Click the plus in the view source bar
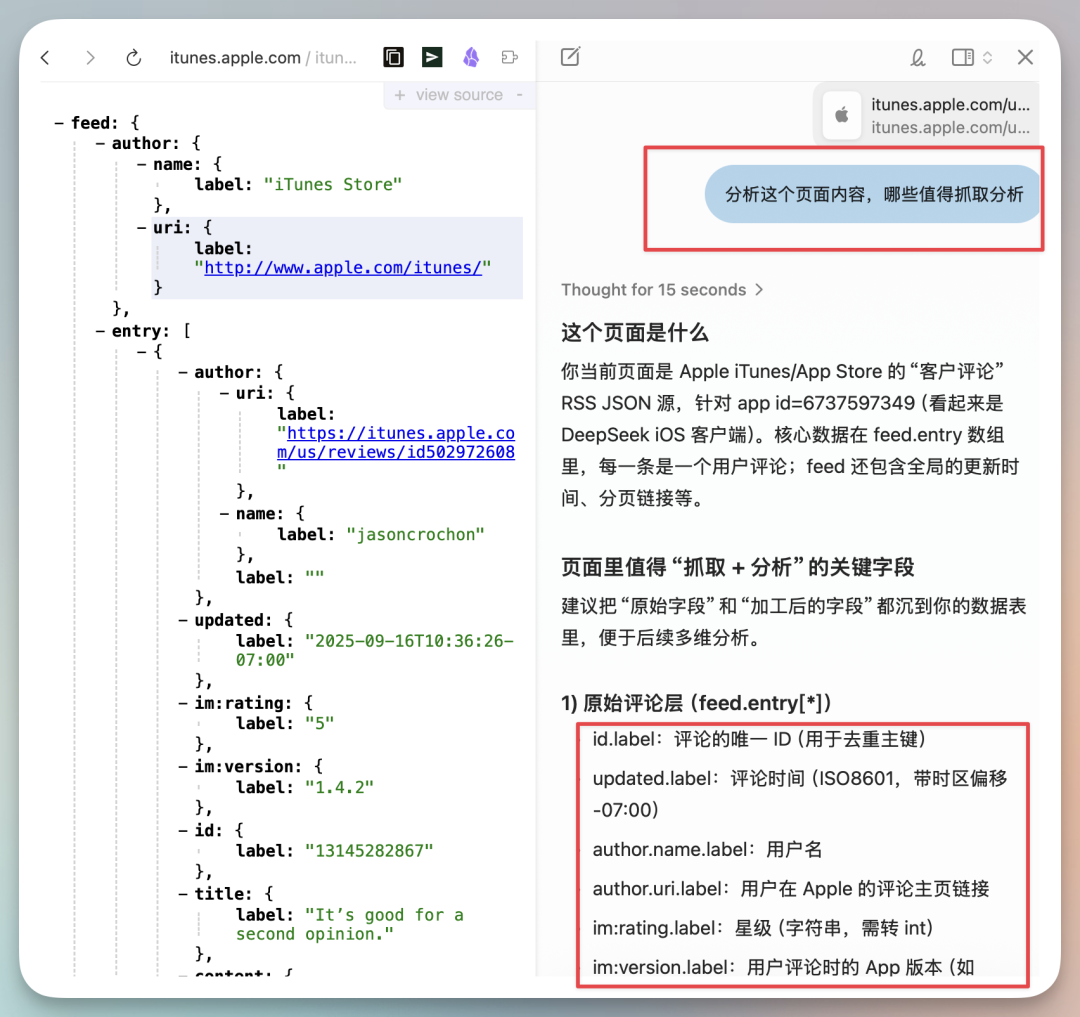The width and height of the screenshot is (1080, 1017). coord(399,95)
